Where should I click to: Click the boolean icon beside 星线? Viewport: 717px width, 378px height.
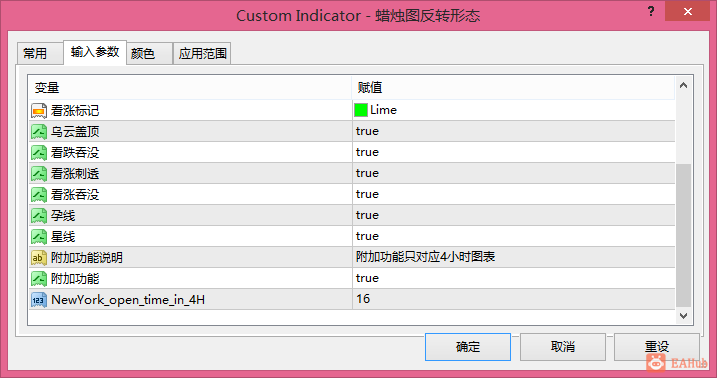(39, 237)
